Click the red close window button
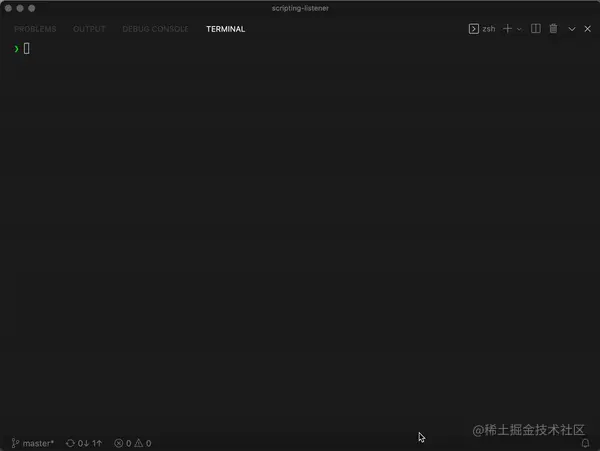 point(8,8)
